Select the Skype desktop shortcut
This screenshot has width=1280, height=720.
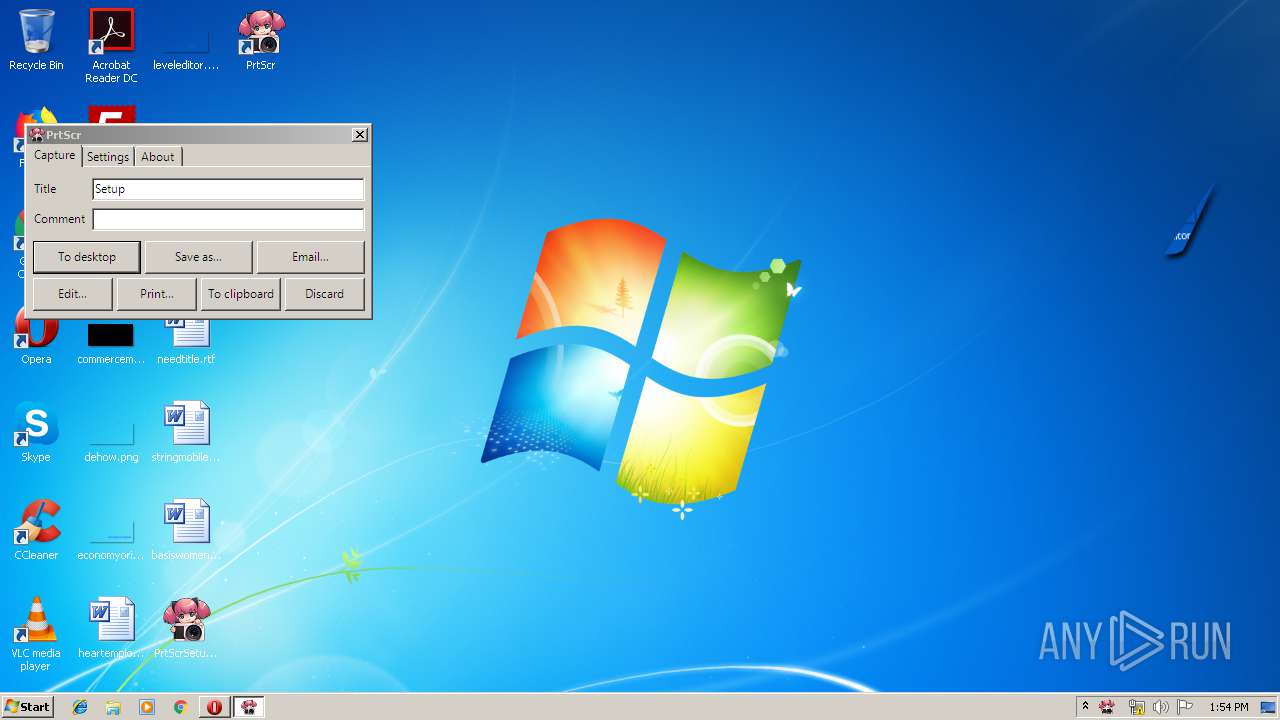tap(36, 432)
